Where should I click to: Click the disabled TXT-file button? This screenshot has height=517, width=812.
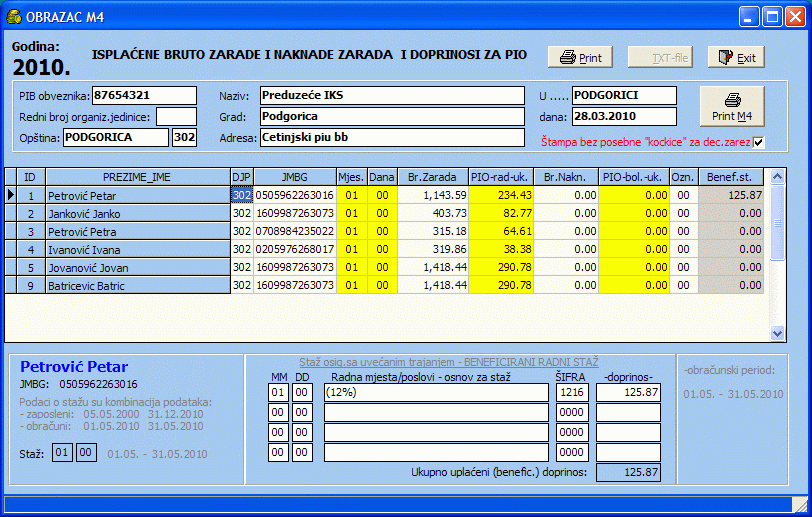point(660,58)
